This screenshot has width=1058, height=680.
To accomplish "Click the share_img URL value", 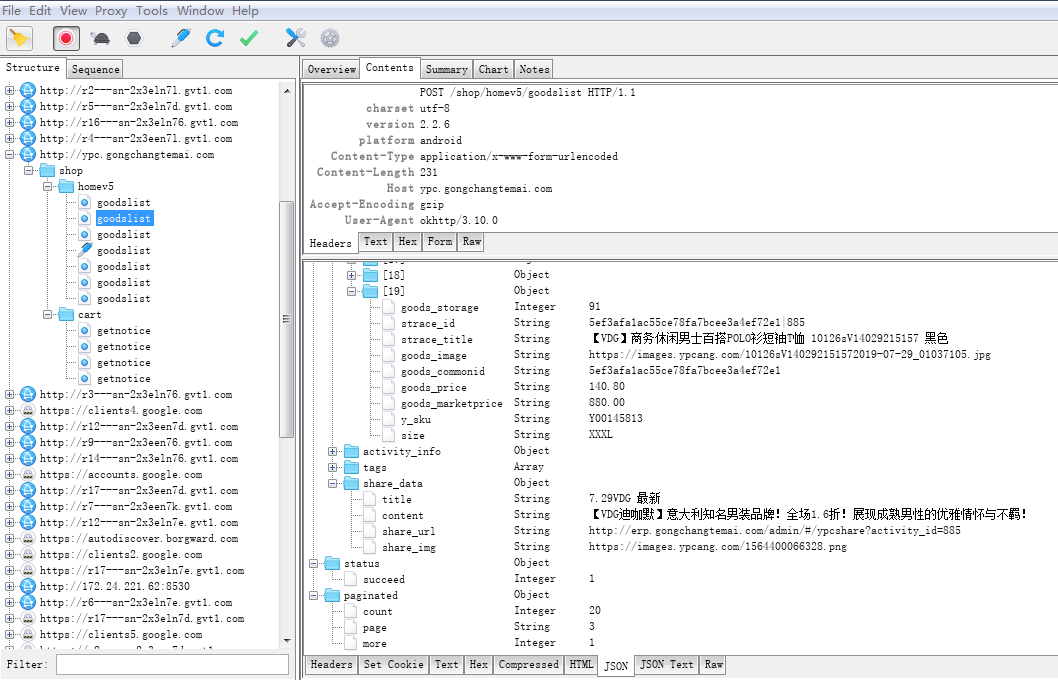I will [717, 546].
